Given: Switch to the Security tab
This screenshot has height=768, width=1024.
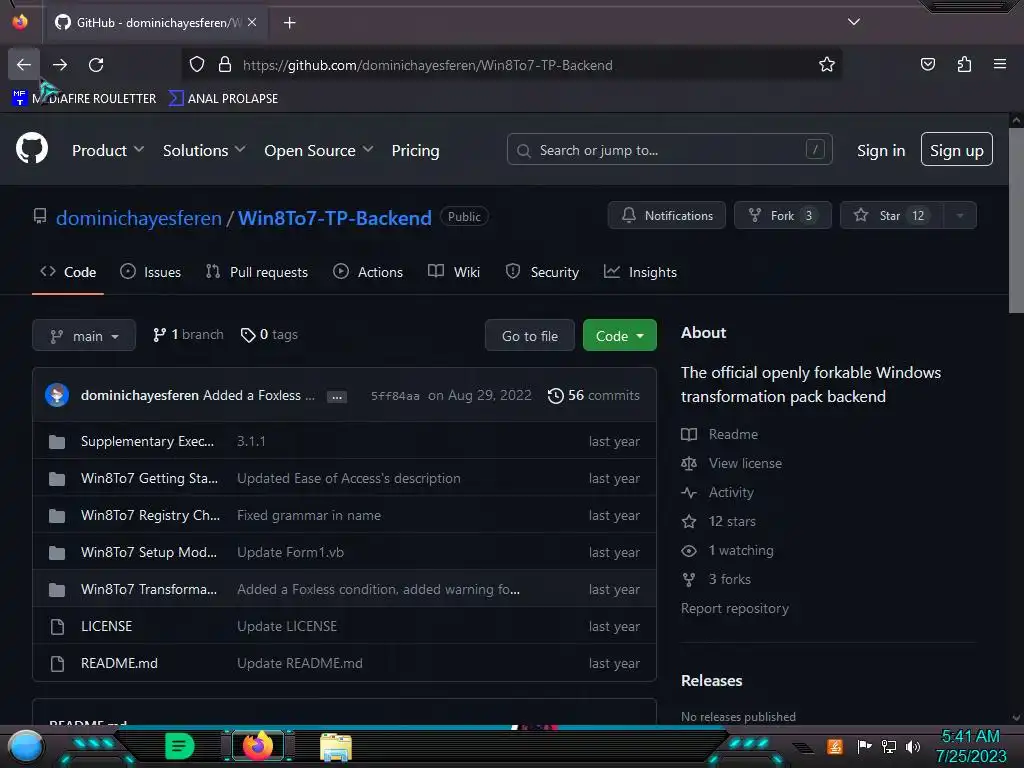Looking at the screenshot, I should (542, 272).
